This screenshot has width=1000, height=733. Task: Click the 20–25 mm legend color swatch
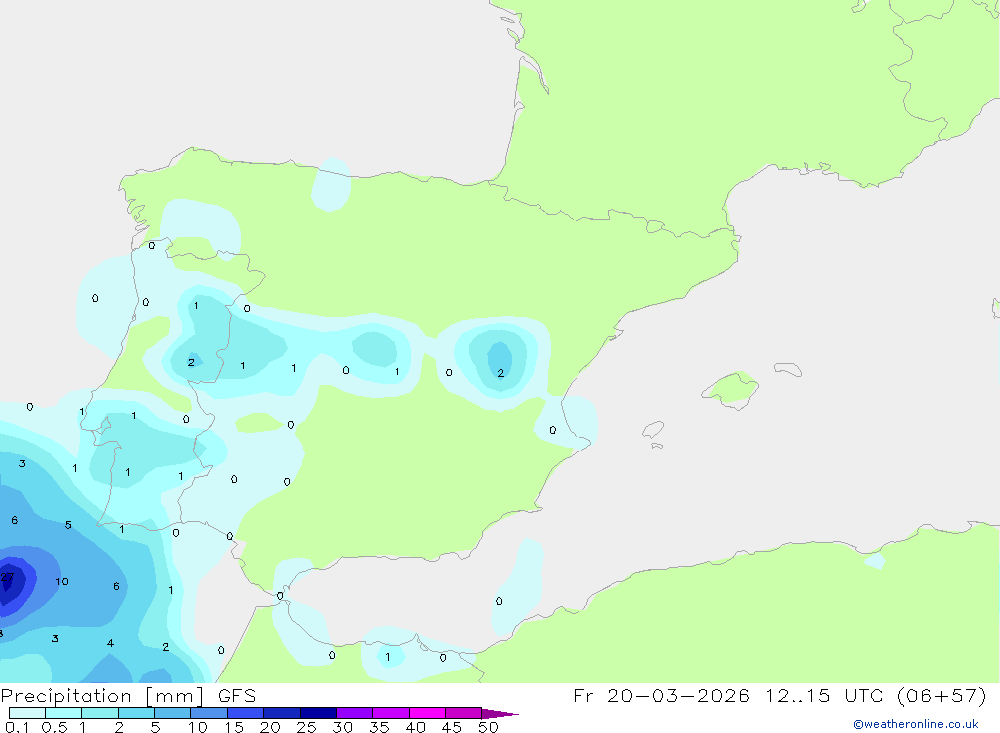(x=281, y=713)
